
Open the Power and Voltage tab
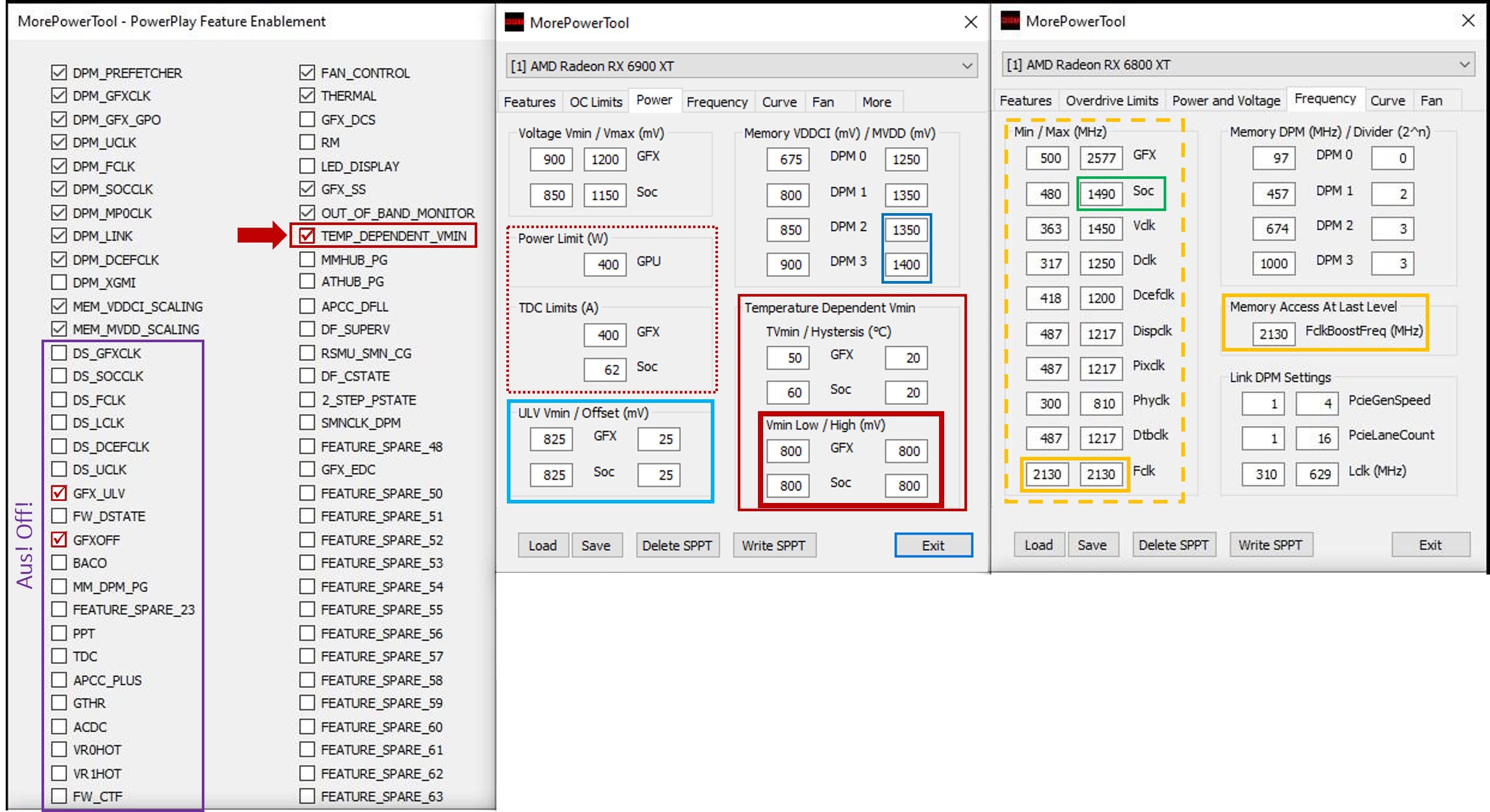tap(1225, 101)
